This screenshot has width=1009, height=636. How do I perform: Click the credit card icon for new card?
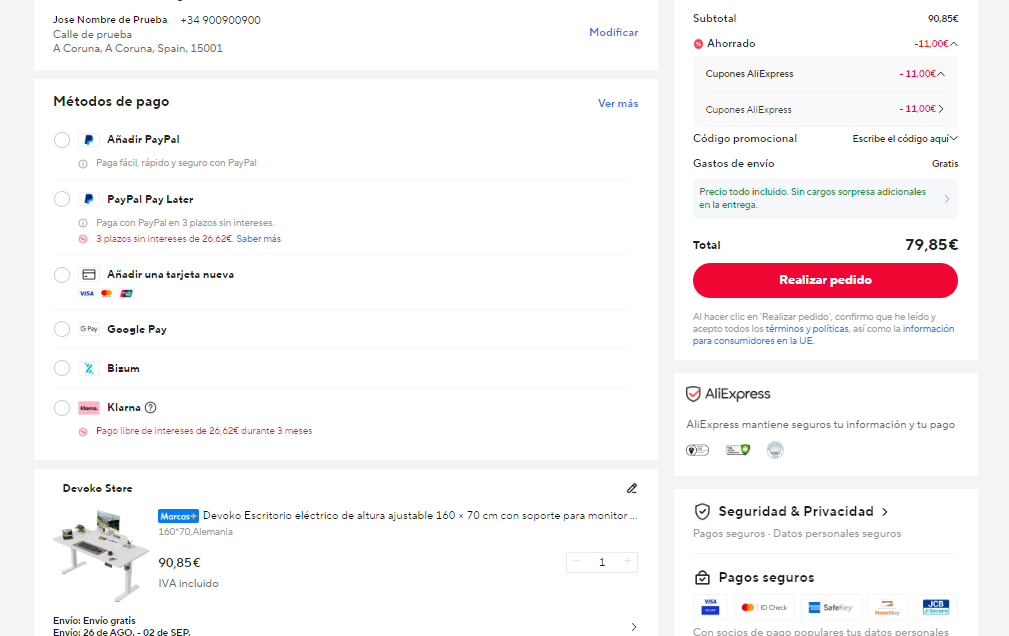point(89,275)
